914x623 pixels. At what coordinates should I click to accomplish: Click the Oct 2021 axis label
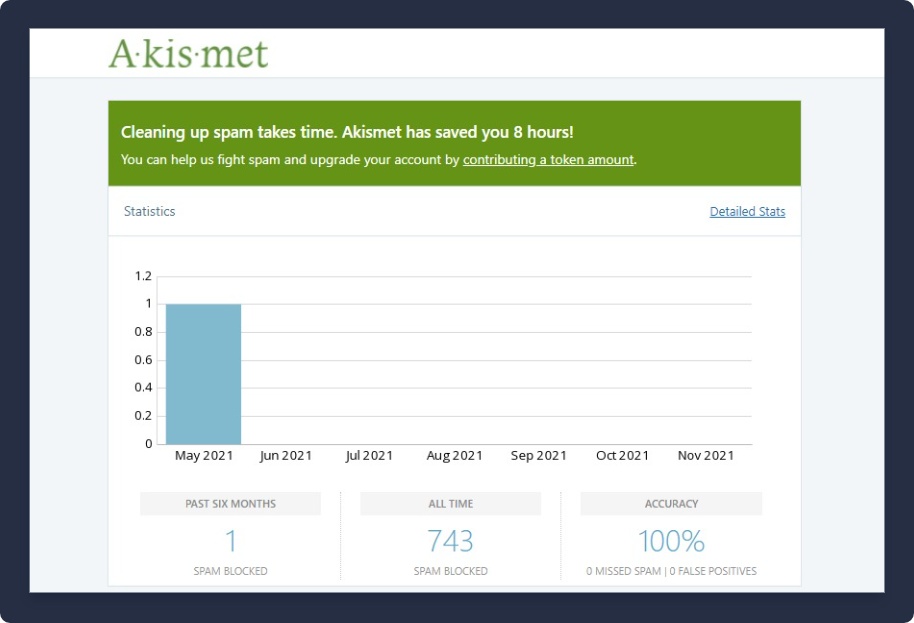pos(622,456)
